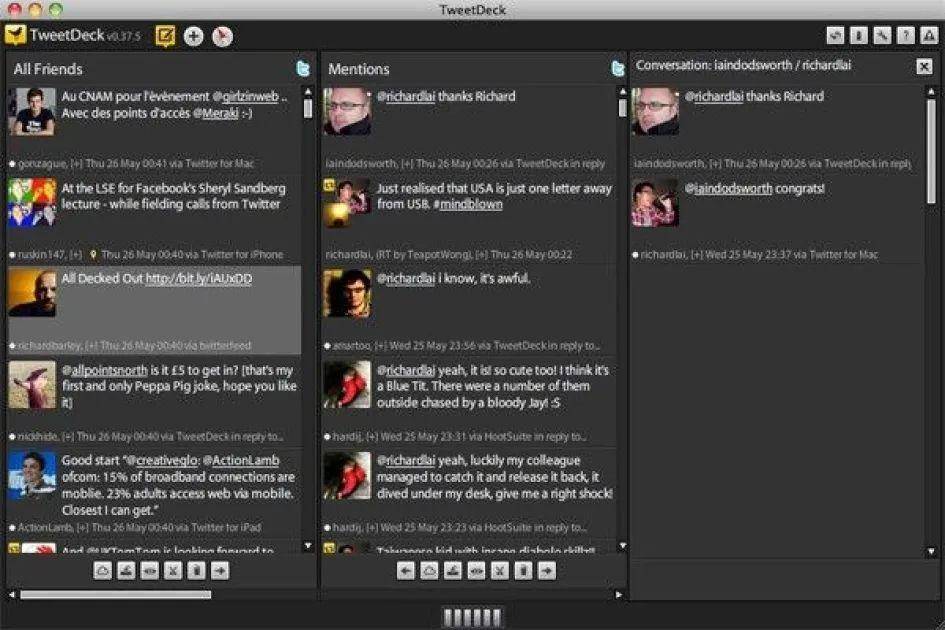
Task: Click the top-right icon next to refresh
Action: (x=859, y=36)
